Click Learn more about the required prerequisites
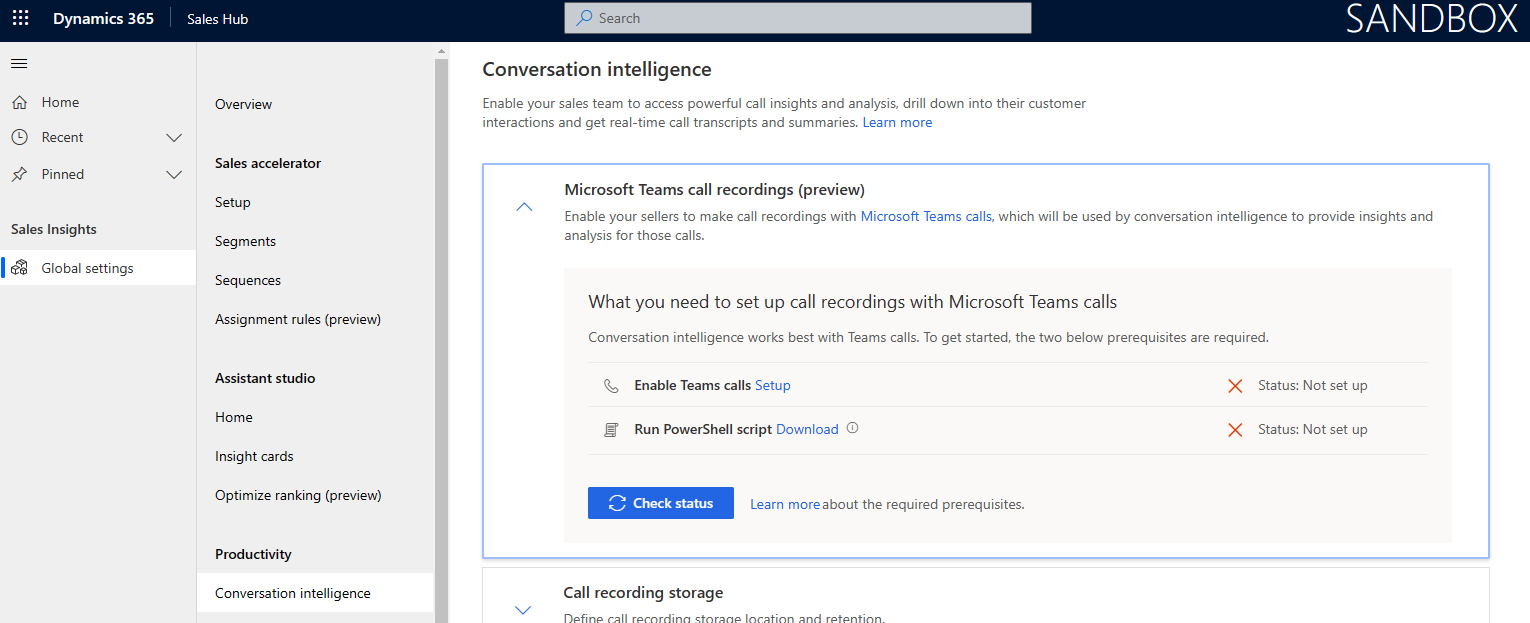 tap(785, 504)
